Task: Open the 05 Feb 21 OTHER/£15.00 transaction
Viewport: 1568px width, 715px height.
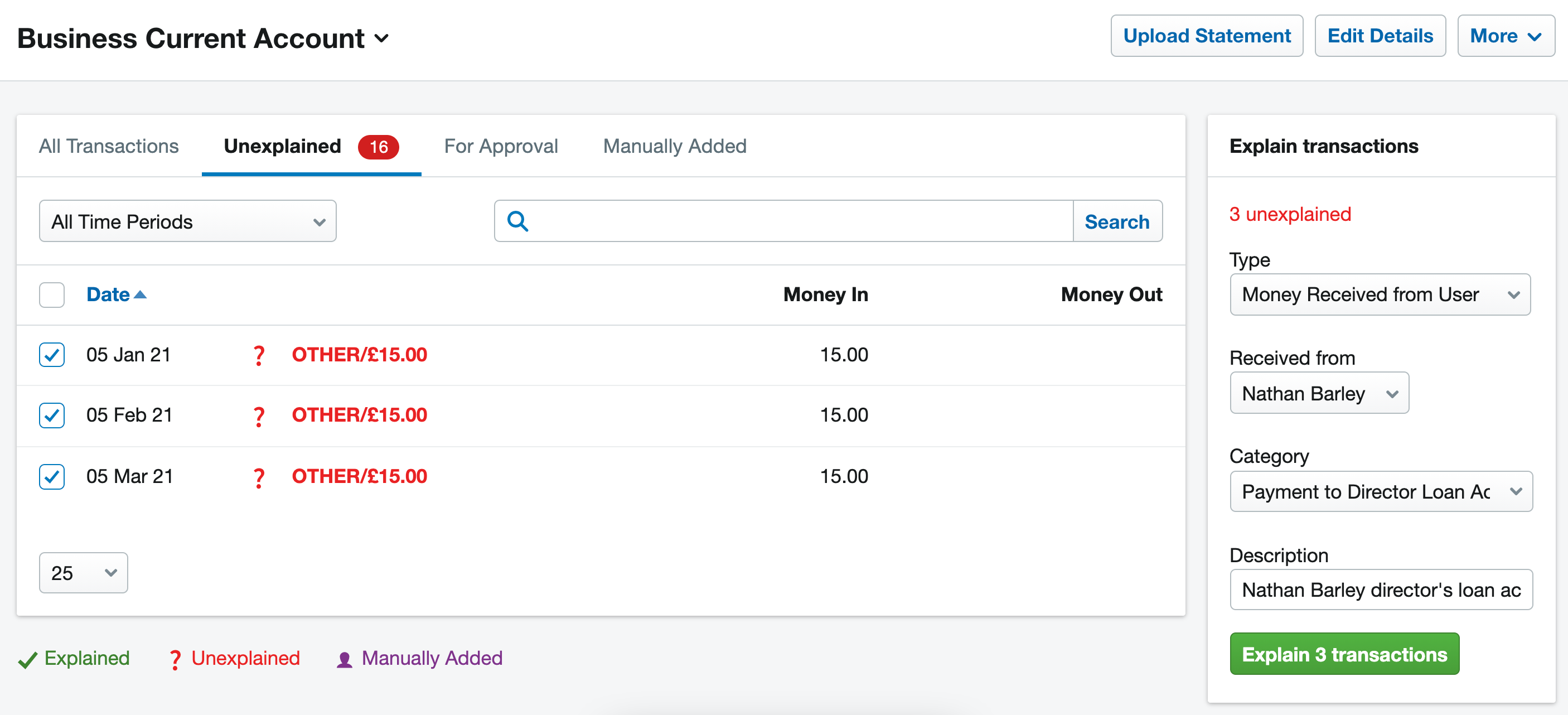Action: [359, 415]
